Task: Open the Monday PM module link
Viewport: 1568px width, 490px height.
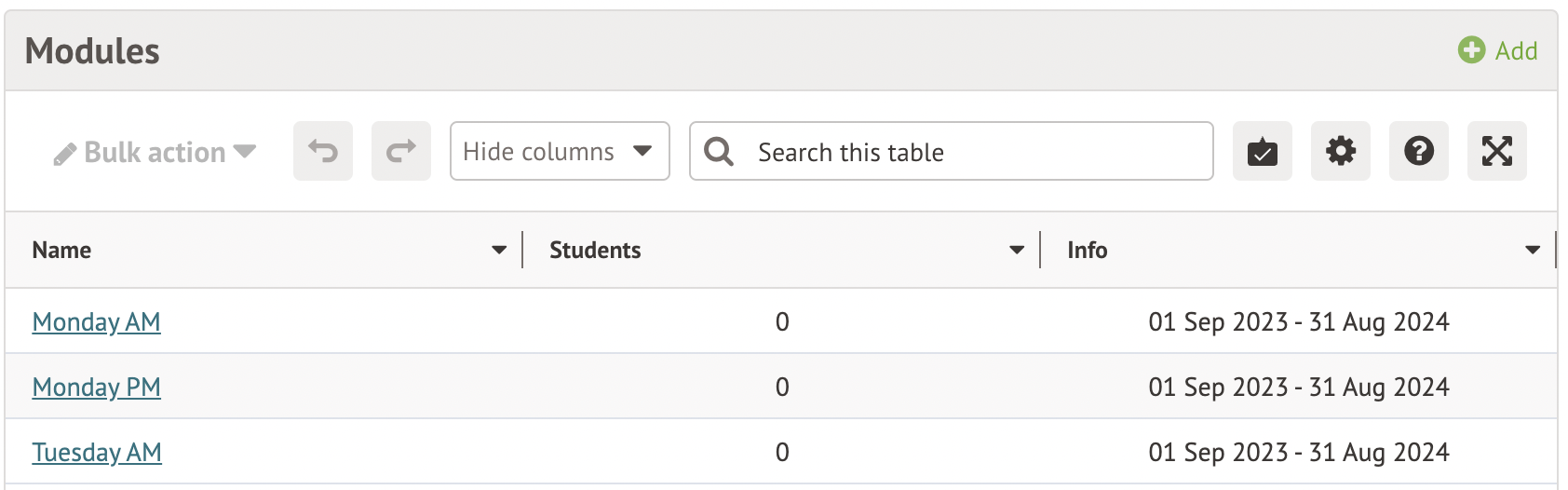Action: [x=97, y=387]
